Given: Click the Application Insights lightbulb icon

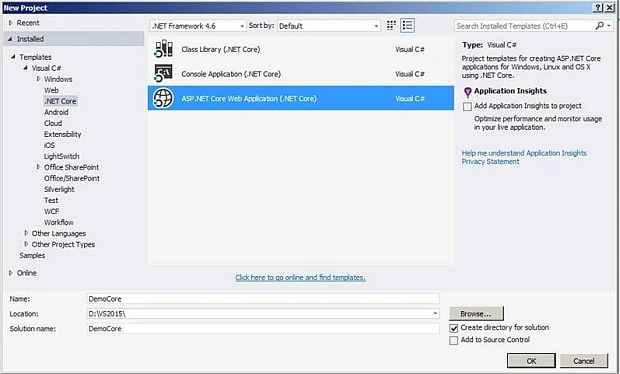Looking at the screenshot, I should [467, 92].
